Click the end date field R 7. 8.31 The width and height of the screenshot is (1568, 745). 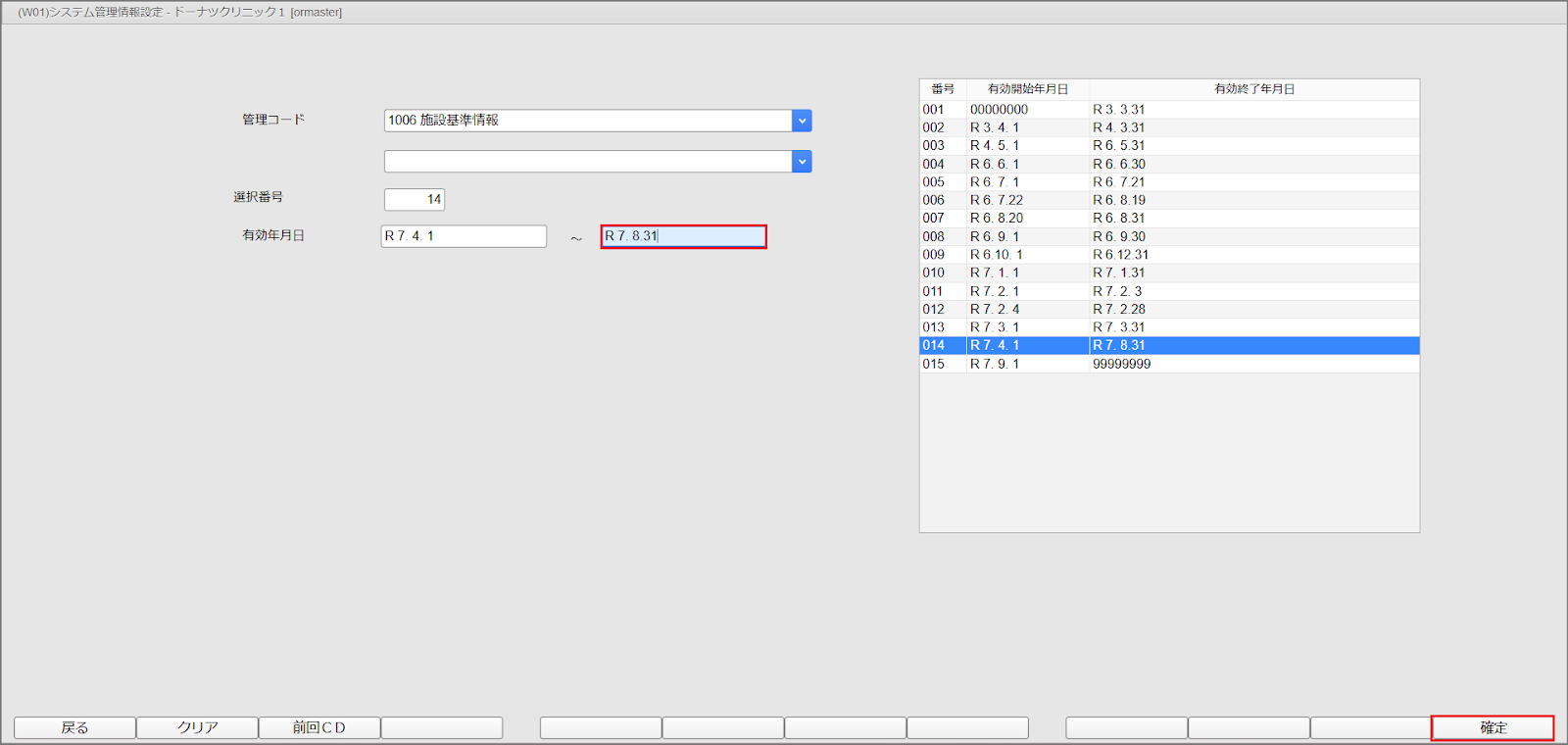point(683,236)
